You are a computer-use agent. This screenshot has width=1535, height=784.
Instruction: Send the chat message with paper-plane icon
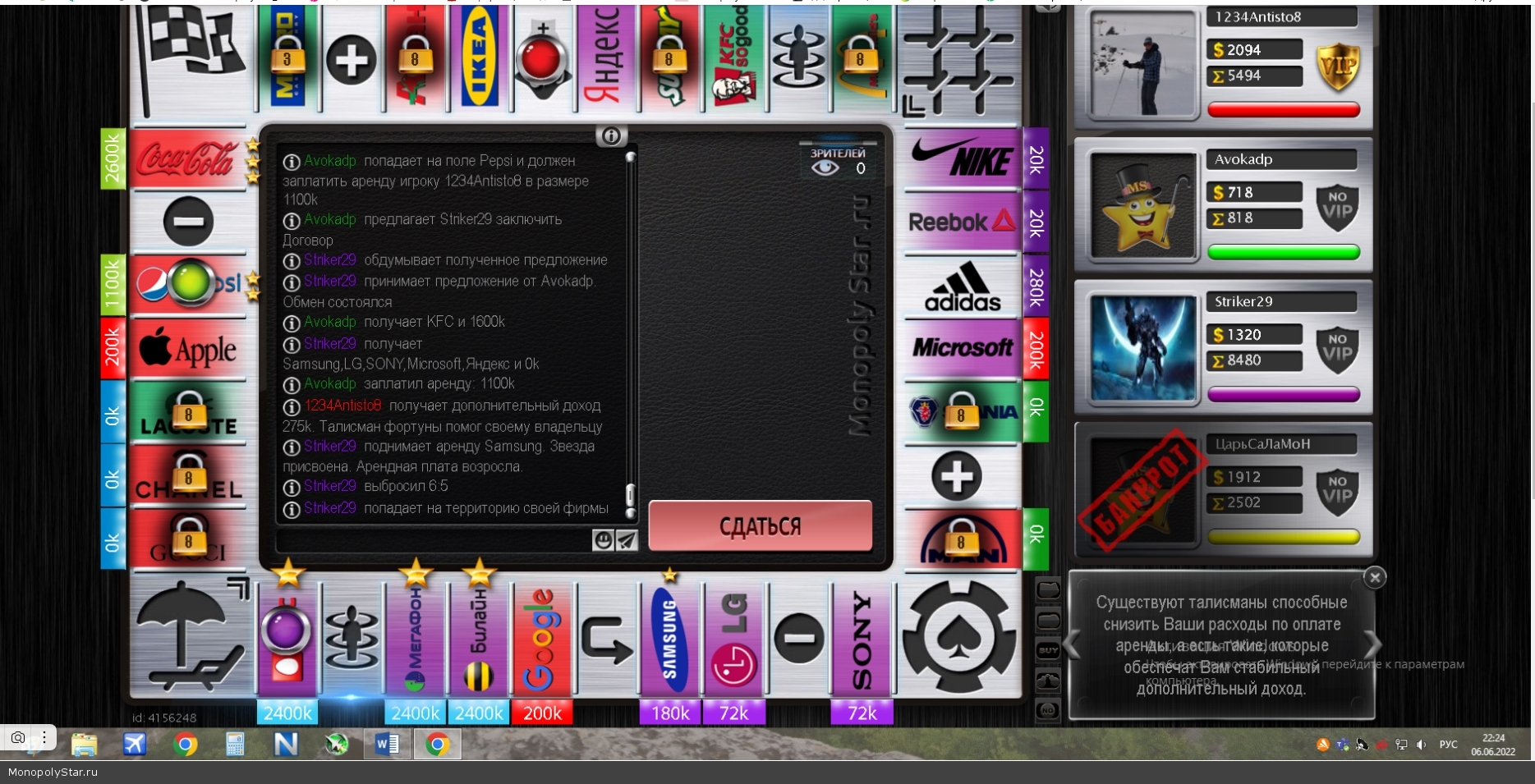point(627,539)
